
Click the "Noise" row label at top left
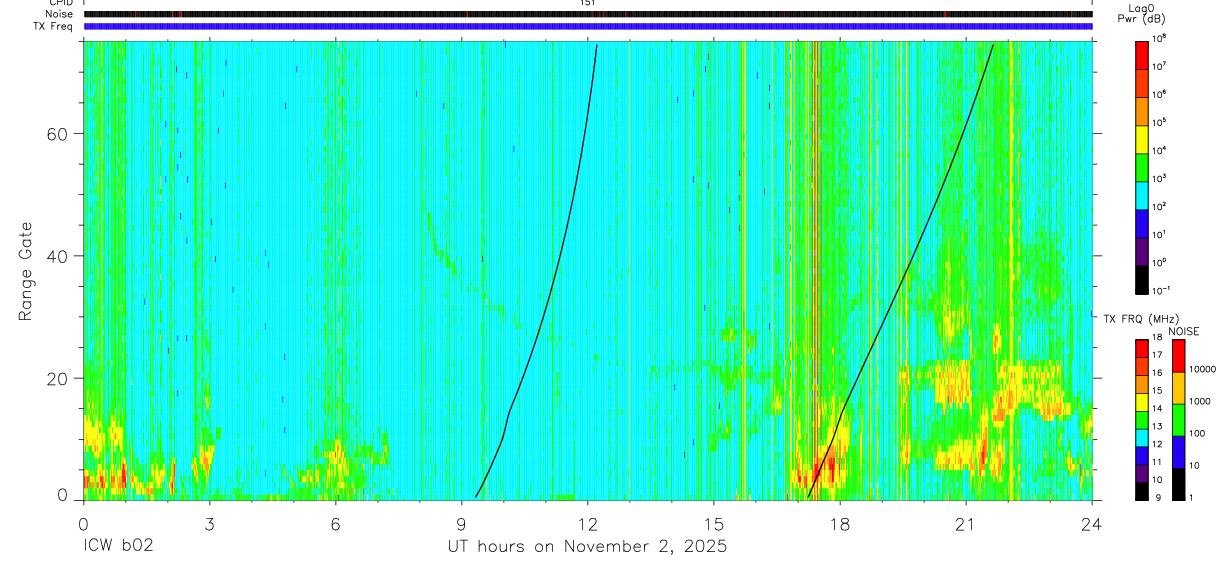click(x=59, y=14)
